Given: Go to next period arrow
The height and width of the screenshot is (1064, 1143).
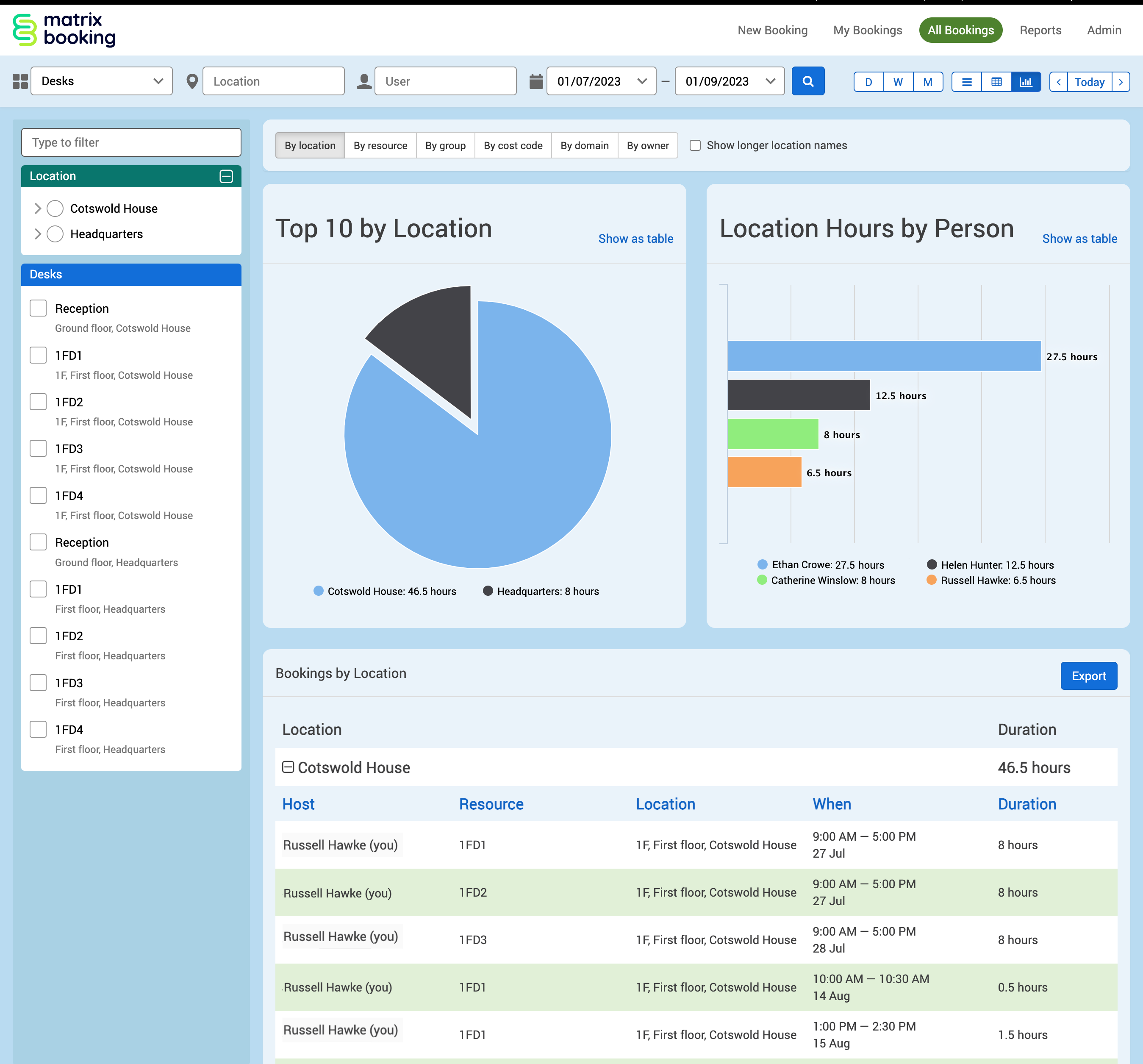Looking at the screenshot, I should (x=1121, y=82).
